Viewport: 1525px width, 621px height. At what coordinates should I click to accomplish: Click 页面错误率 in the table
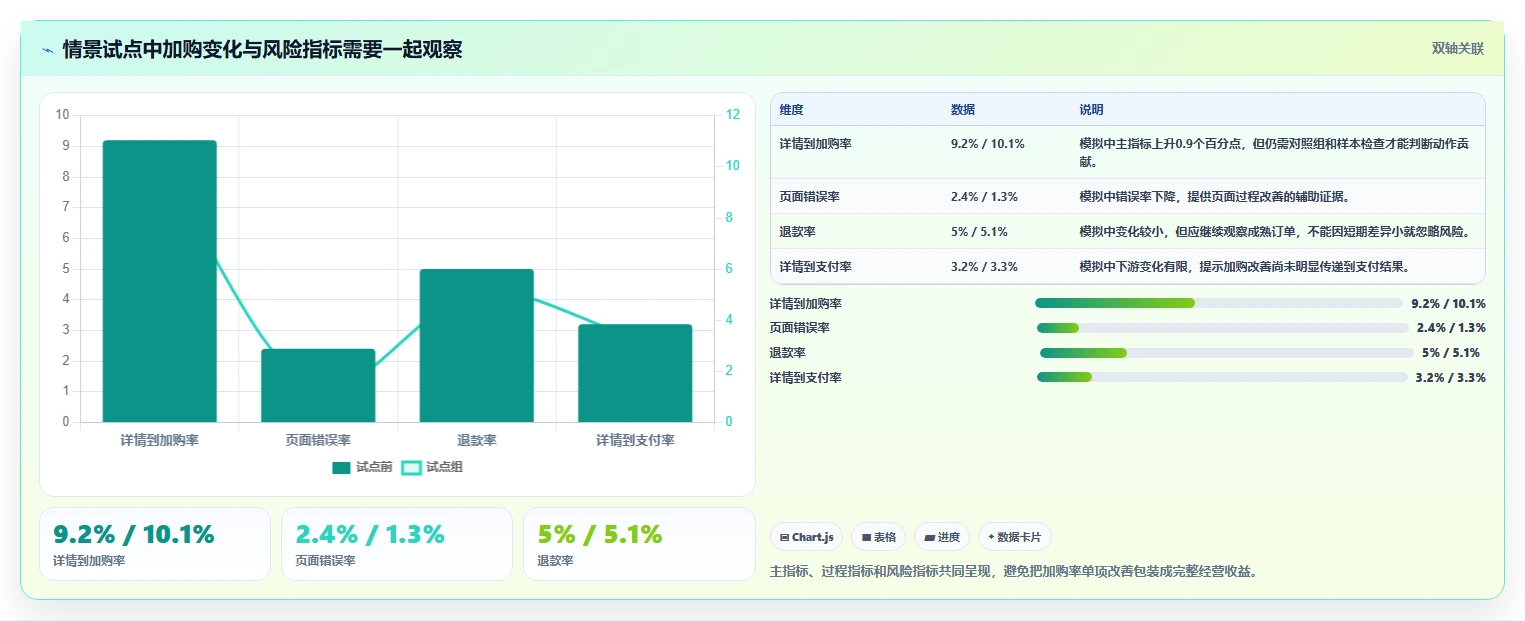809,196
